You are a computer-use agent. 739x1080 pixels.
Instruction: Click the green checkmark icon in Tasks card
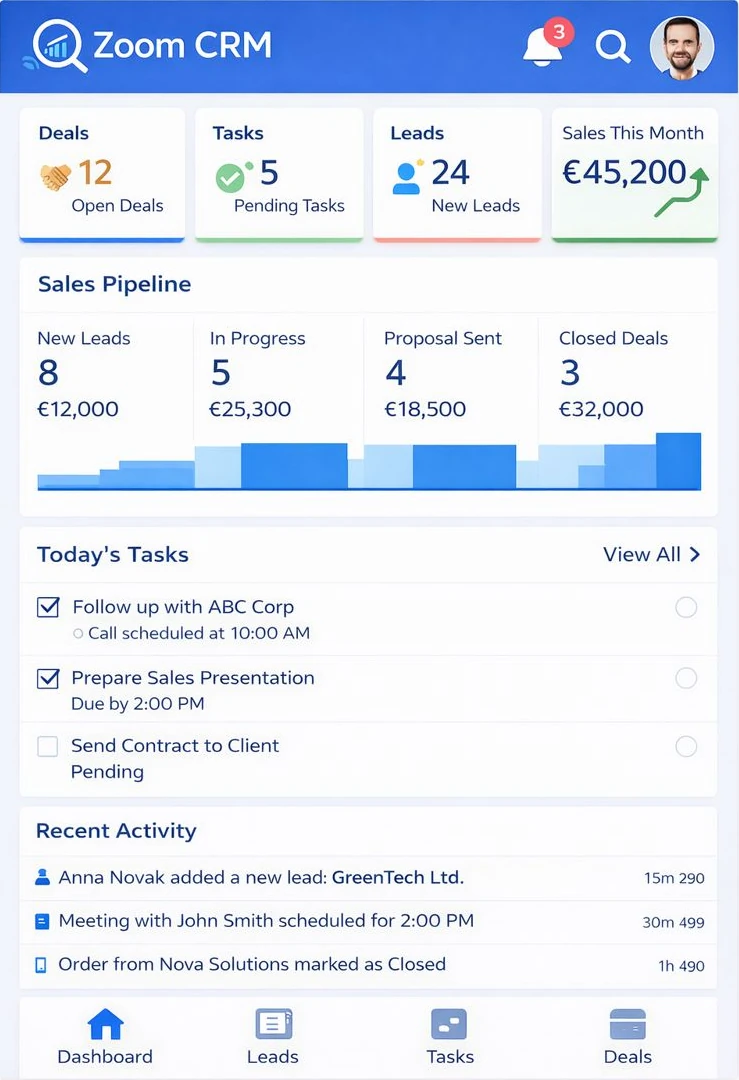point(231,177)
